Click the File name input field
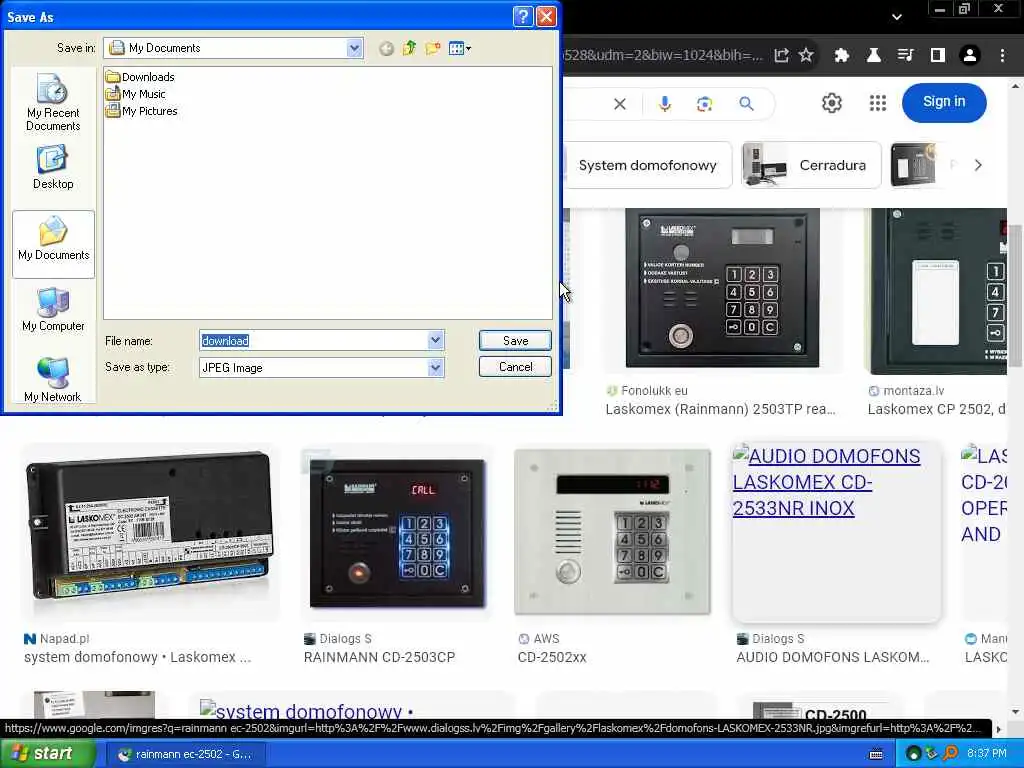Image resolution: width=1024 pixels, height=768 pixels. point(313,340)
